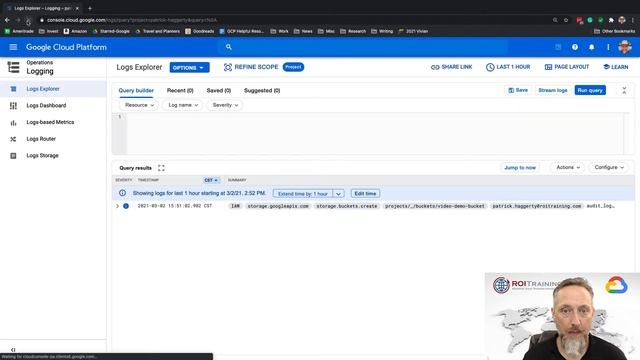The height and width of the screenshot is (360, 640).
Task: Open the extend time arrow dropdown
Action: coord(338,194)
